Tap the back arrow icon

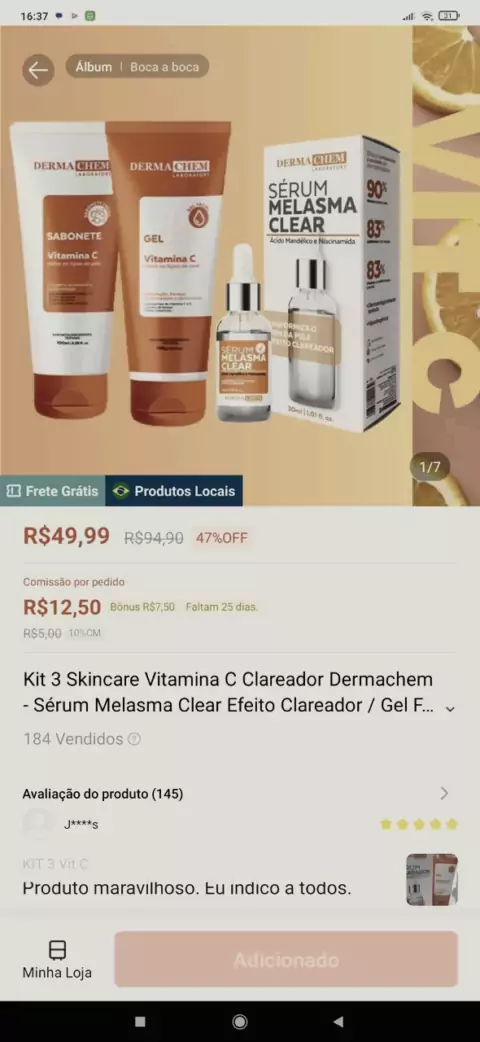point(38,70)
